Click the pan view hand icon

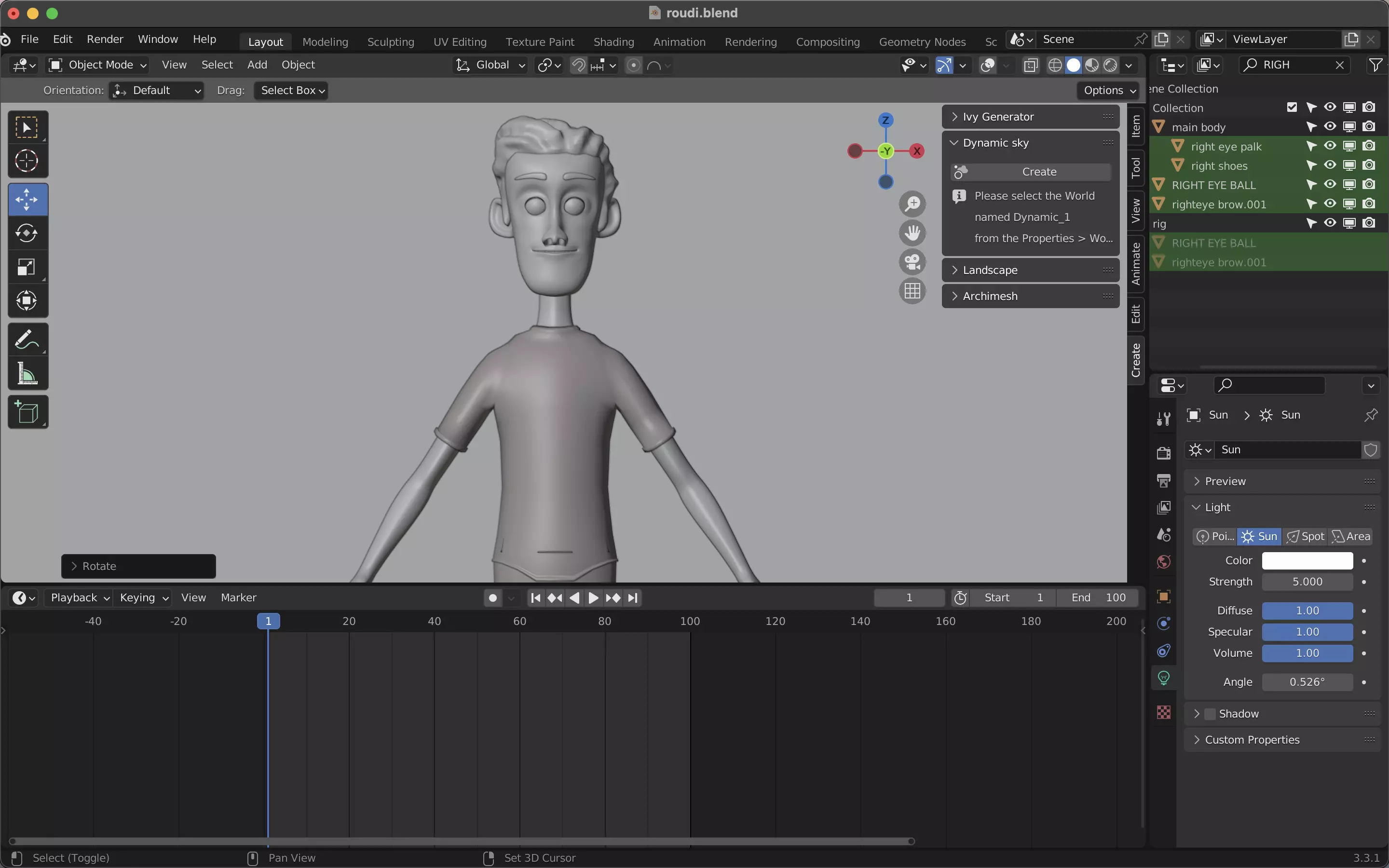(912, 233)
